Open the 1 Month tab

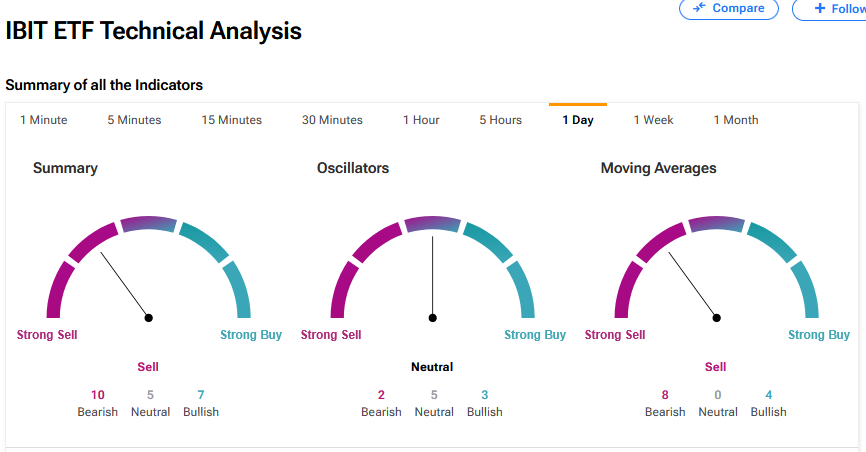tap(735, 120)
